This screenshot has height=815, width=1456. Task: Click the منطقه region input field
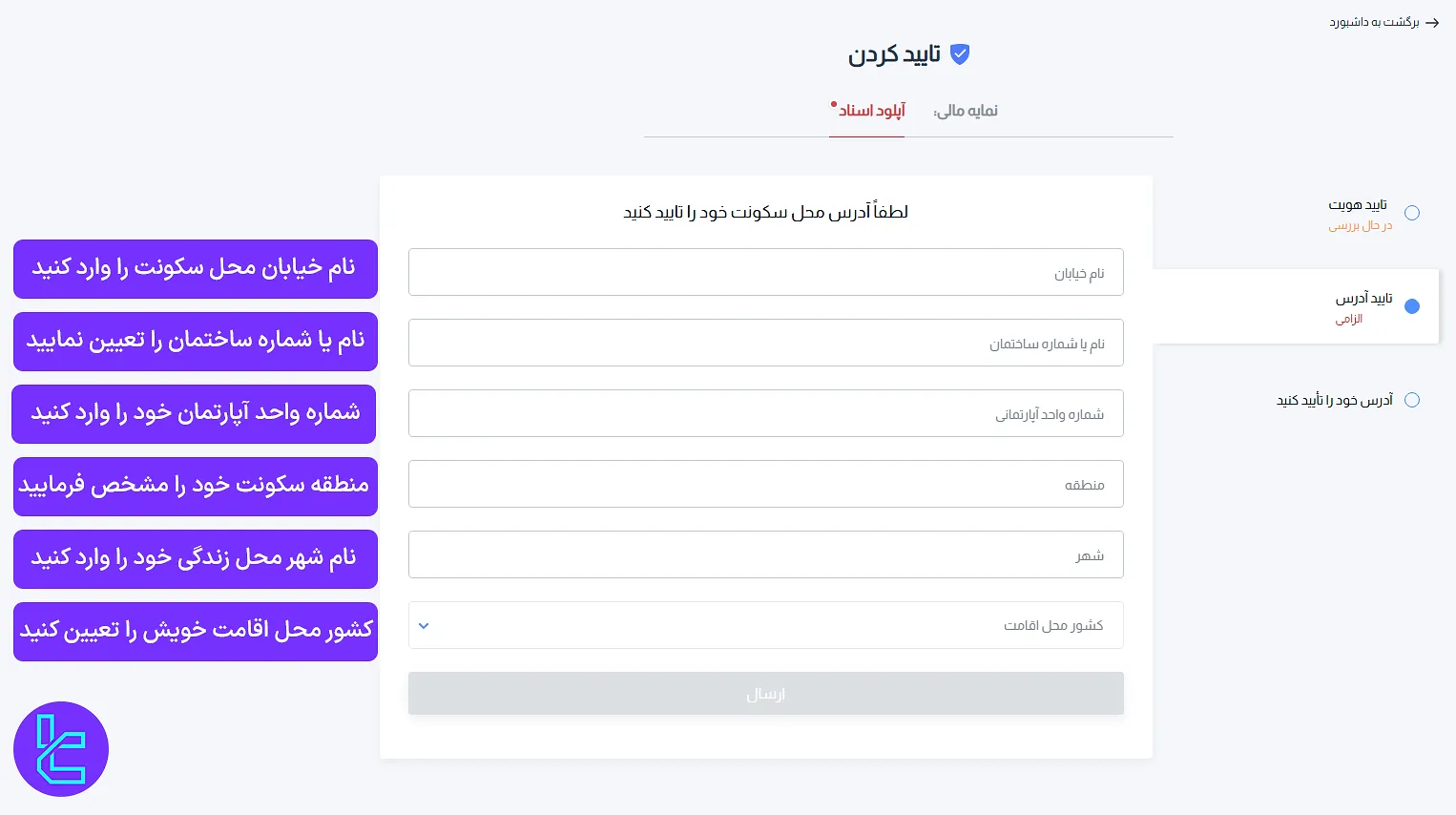coord(765,484)
